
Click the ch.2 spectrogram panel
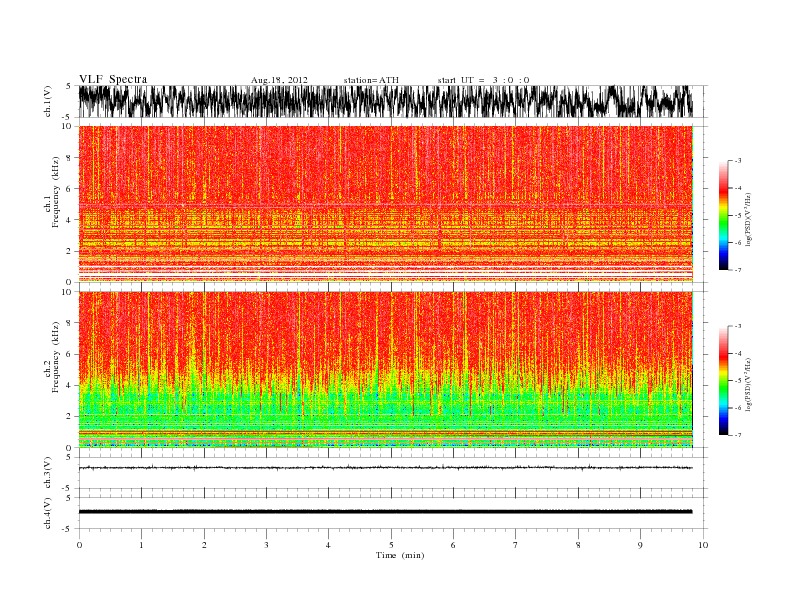pyautogui.click(x=385, y=369)
